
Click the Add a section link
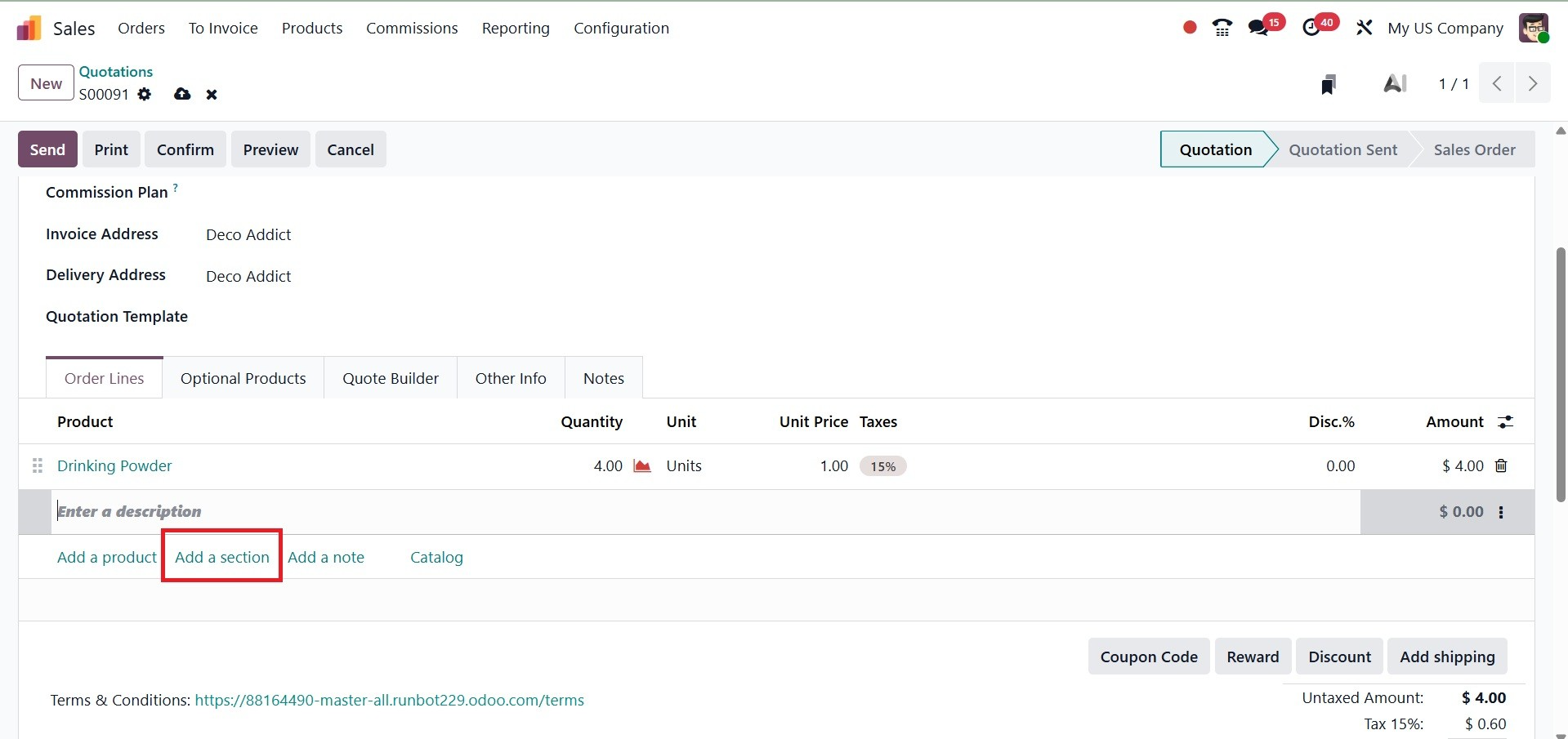(222, 557)
